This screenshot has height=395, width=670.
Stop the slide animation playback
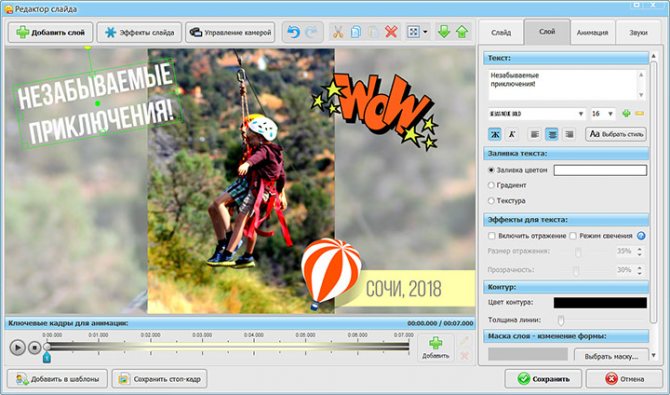tap(35, 347)
